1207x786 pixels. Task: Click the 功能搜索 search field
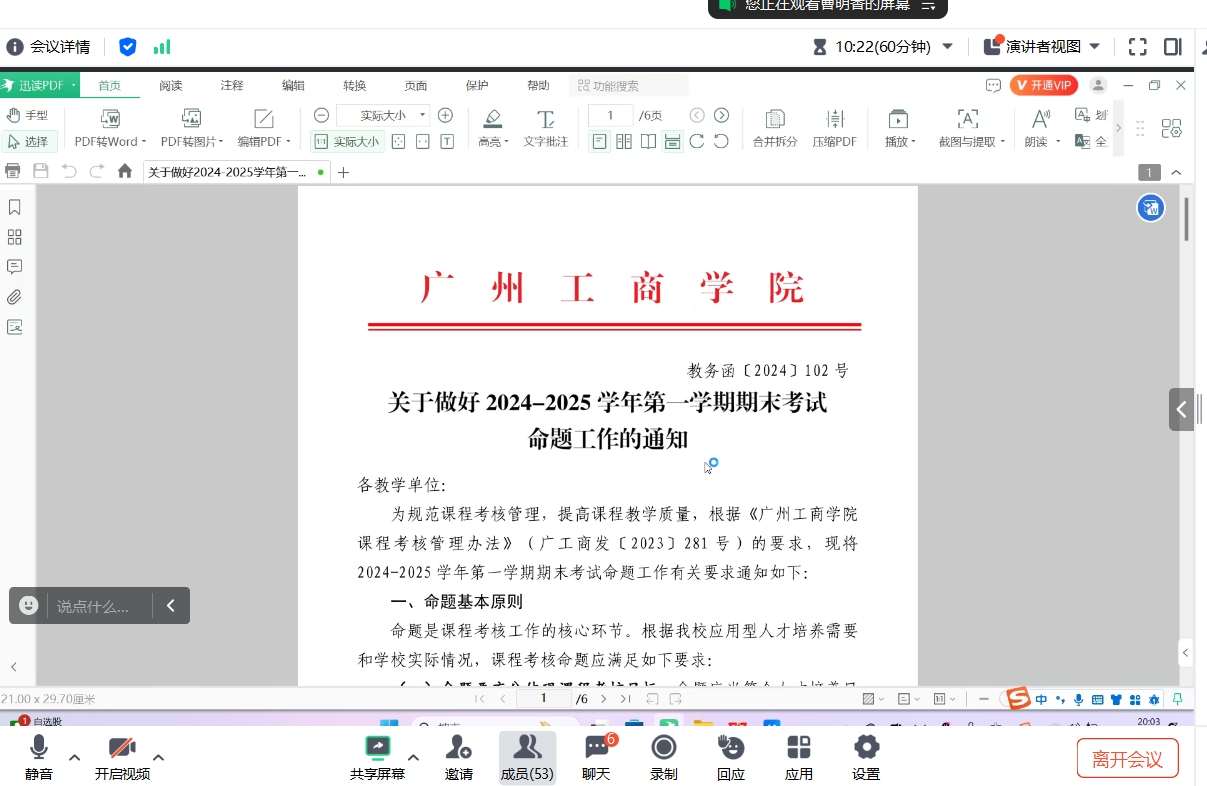628,86
